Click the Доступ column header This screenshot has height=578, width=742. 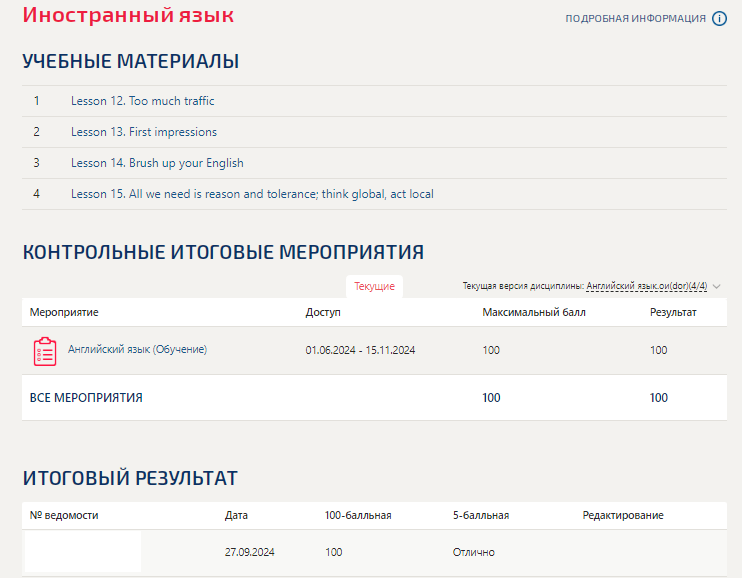(x=323, y=312)
